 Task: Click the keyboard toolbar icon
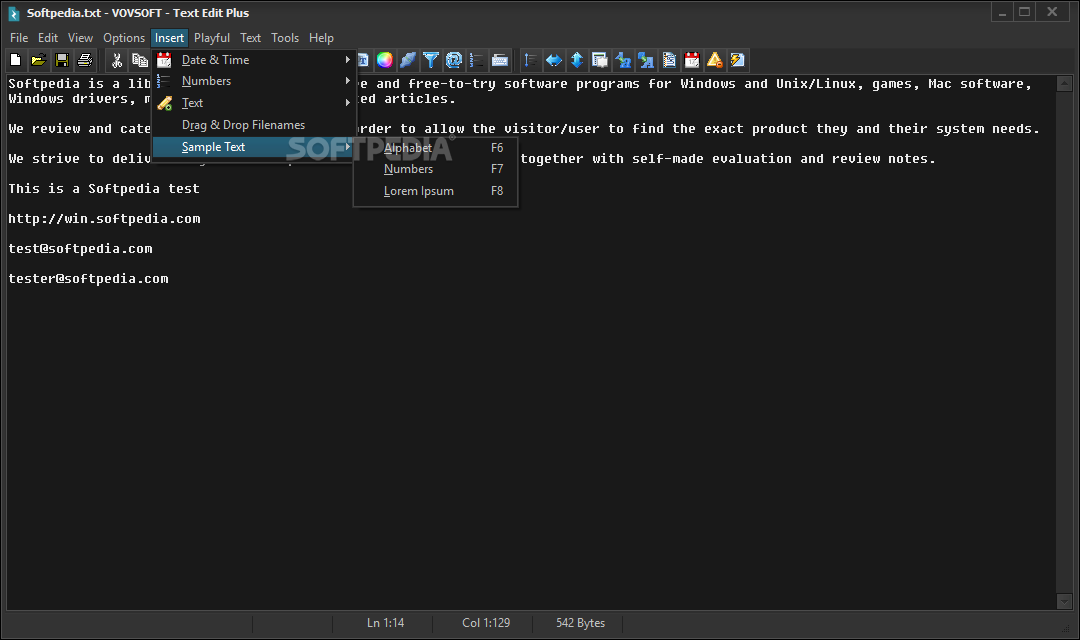[x=500, y=61]
